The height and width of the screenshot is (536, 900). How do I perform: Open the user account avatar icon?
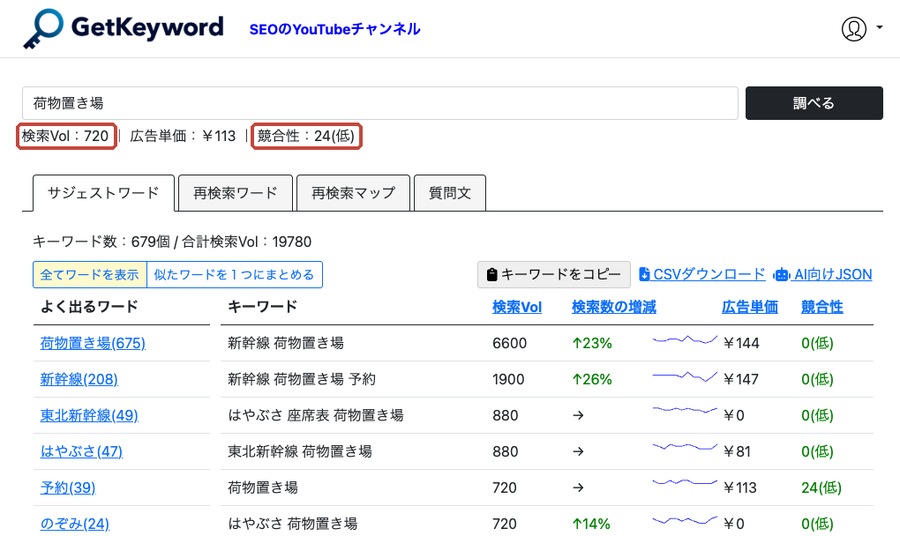pos(854,28)
